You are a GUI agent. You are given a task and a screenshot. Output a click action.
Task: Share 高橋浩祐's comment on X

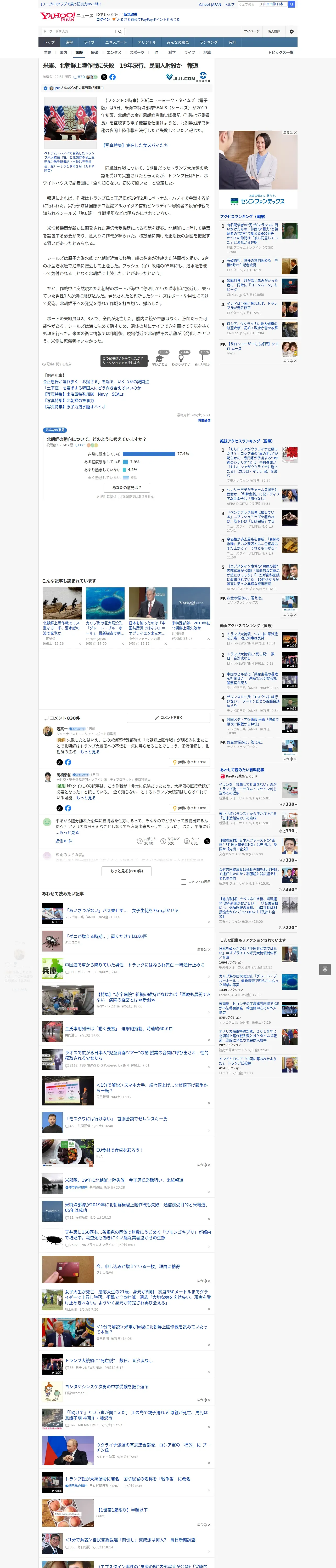coord(59,808)
